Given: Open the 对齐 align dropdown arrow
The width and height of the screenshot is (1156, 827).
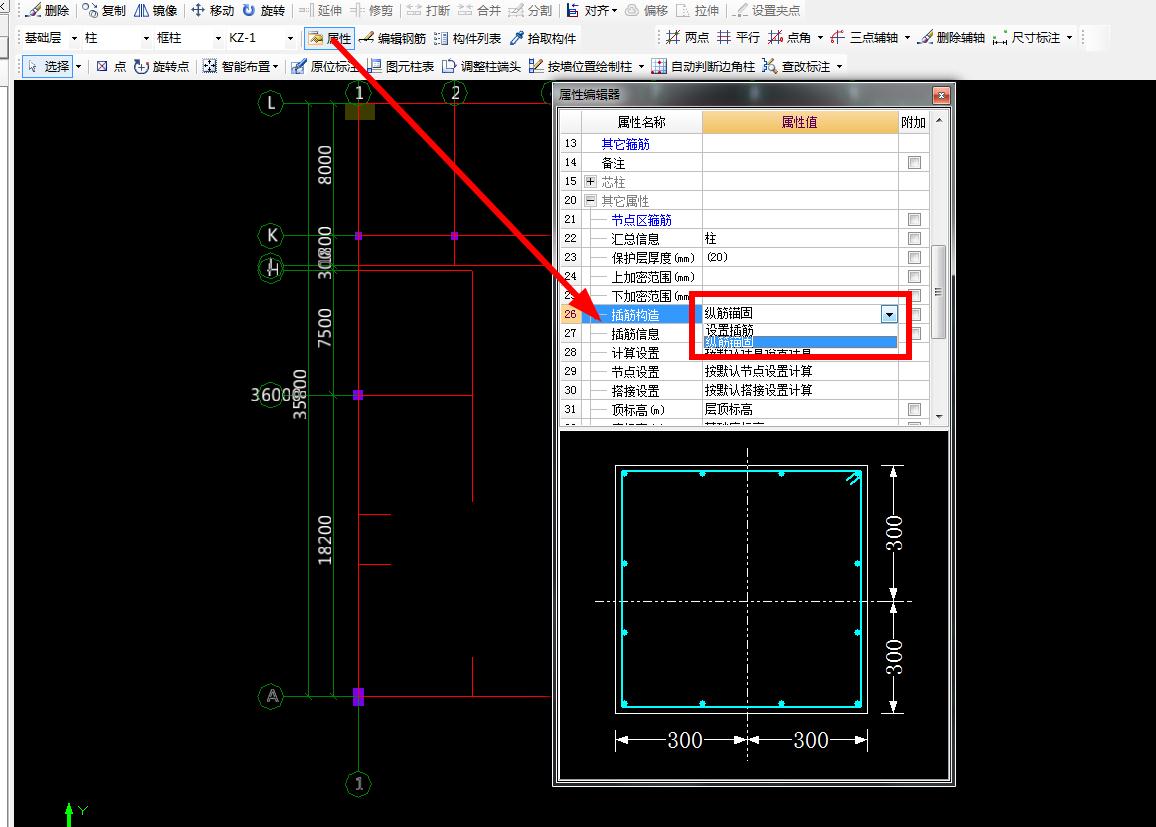Looking at the screenshot, I should tap(615, 11).
